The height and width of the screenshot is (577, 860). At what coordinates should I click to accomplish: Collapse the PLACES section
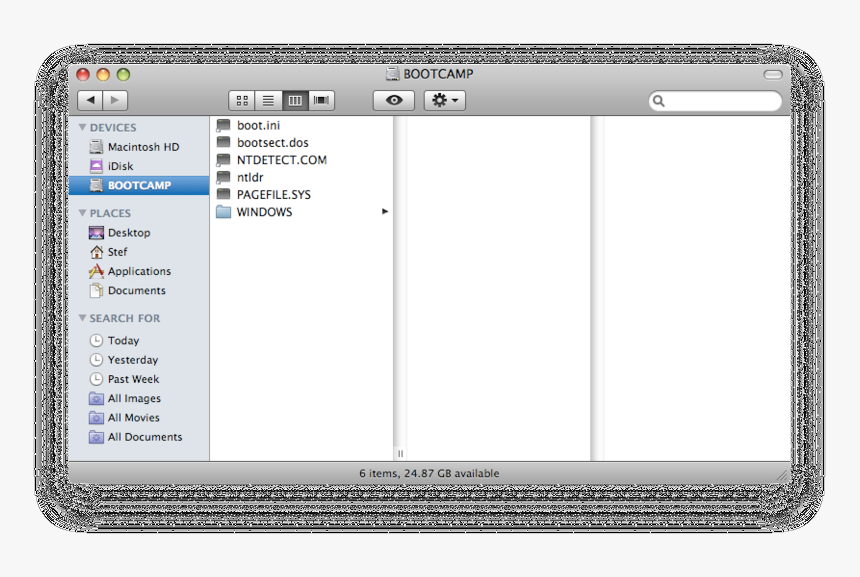point(82,213)
